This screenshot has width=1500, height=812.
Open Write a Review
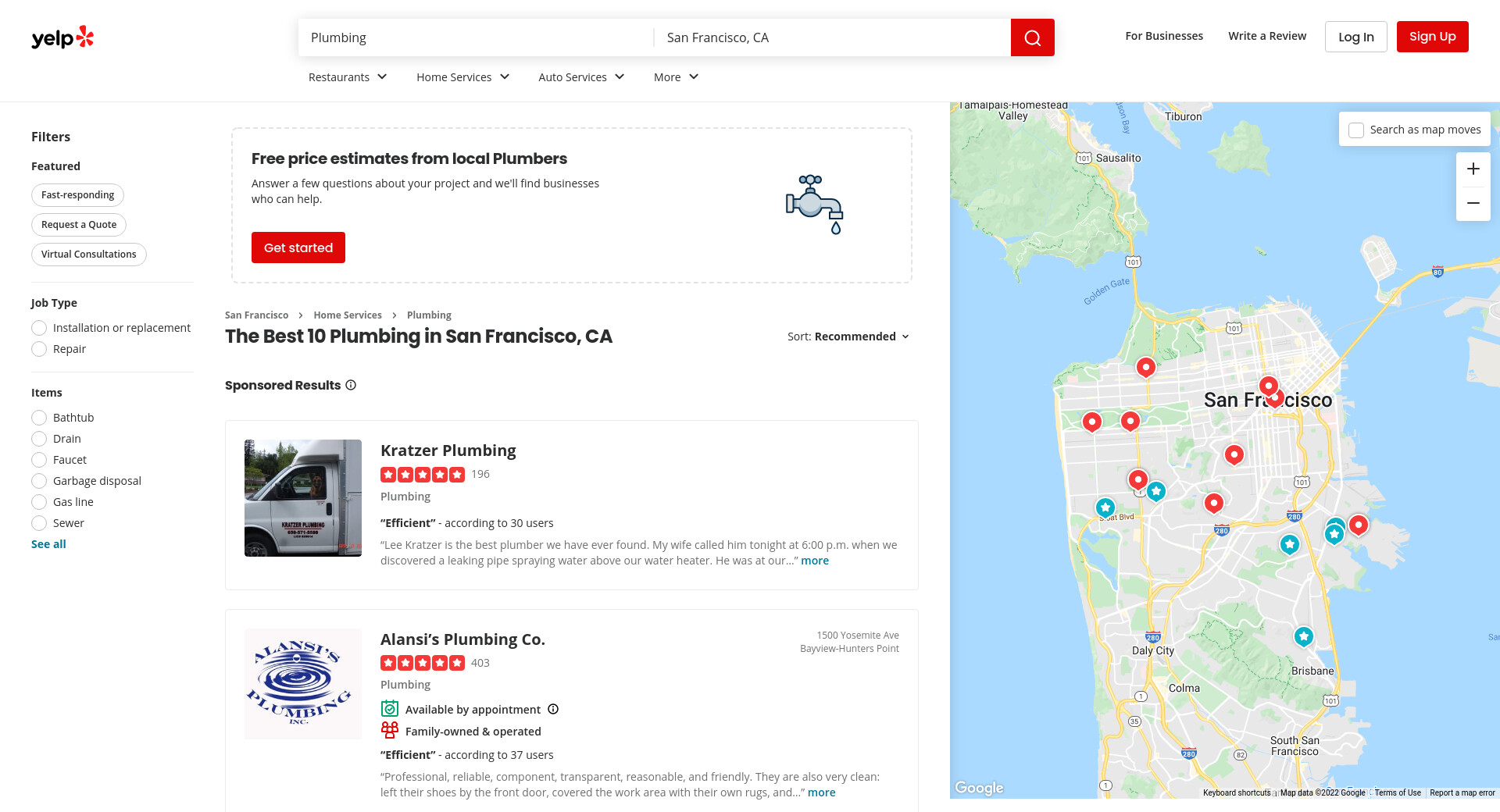pyautogui.click(x=1266, y=36)
